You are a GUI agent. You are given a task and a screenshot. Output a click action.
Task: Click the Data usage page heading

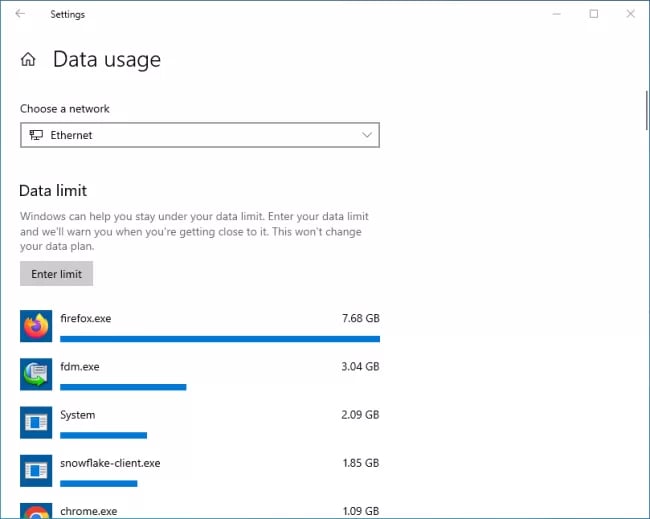107,59
